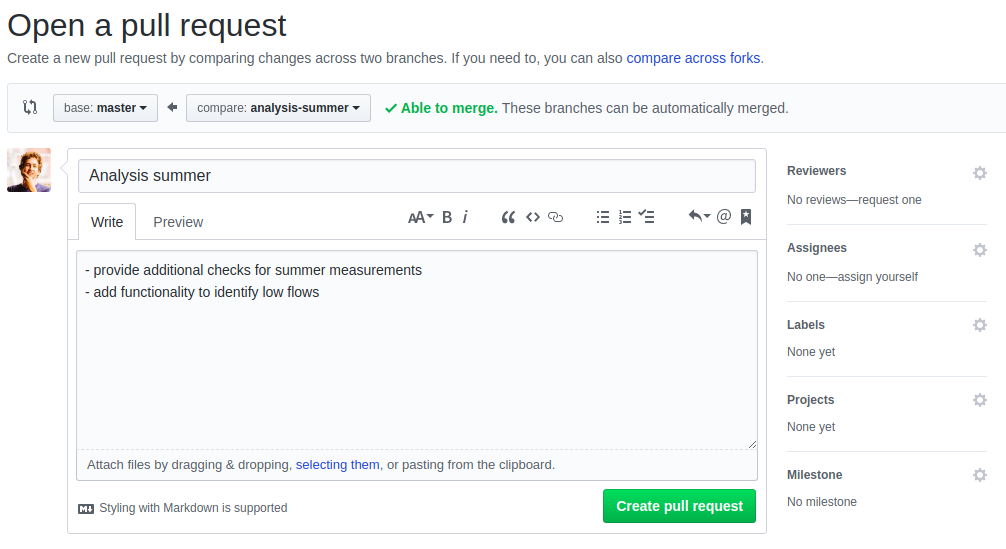The image size is (1006, 549).
Task: Select the Write tab
Action: click(x=107, y=222)
